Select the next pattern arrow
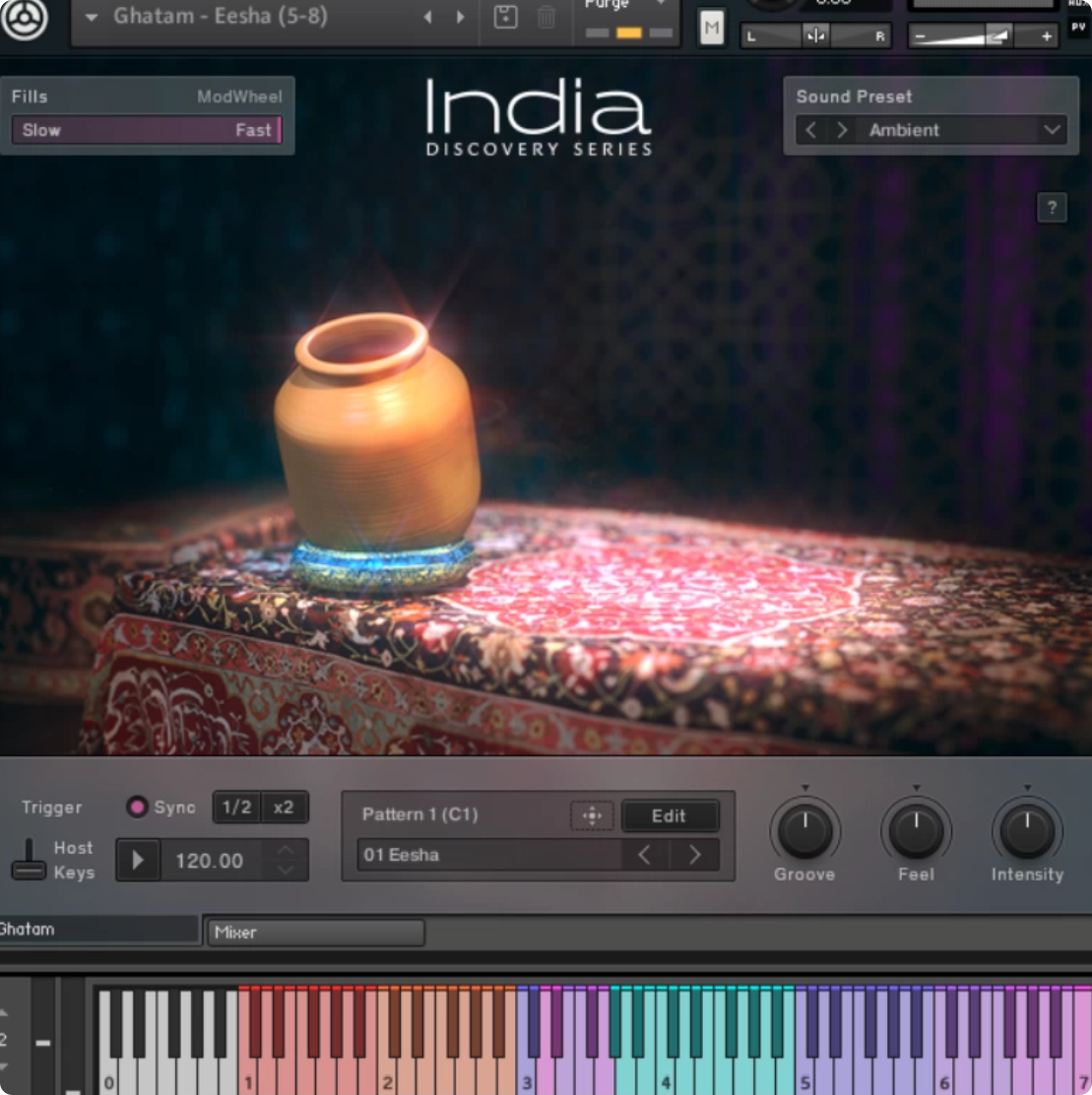The width and height of the screenshot is (1092, 1095). point(695,855)
